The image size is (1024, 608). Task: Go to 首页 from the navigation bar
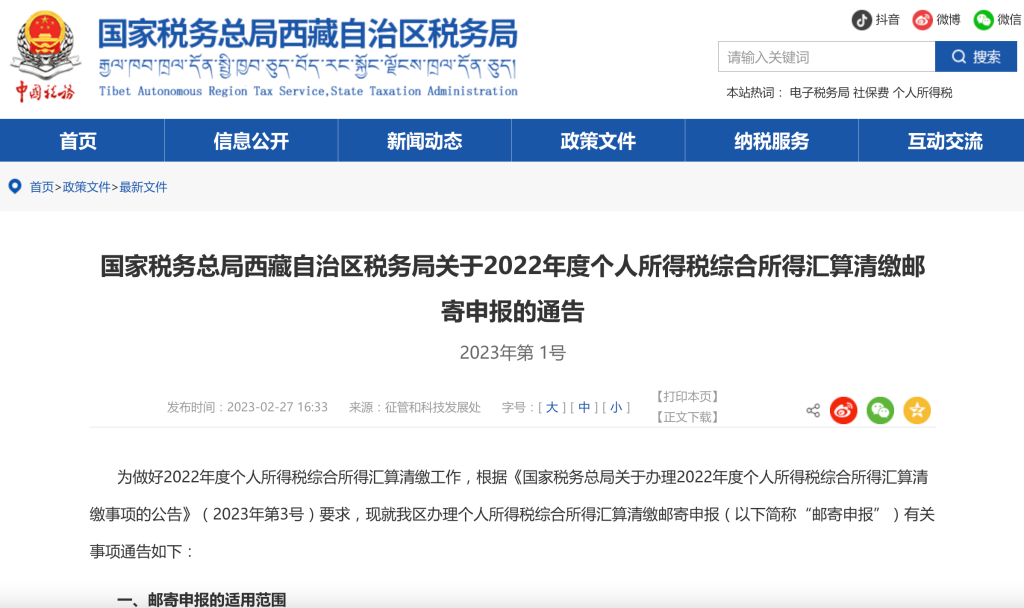pos(78,141)
